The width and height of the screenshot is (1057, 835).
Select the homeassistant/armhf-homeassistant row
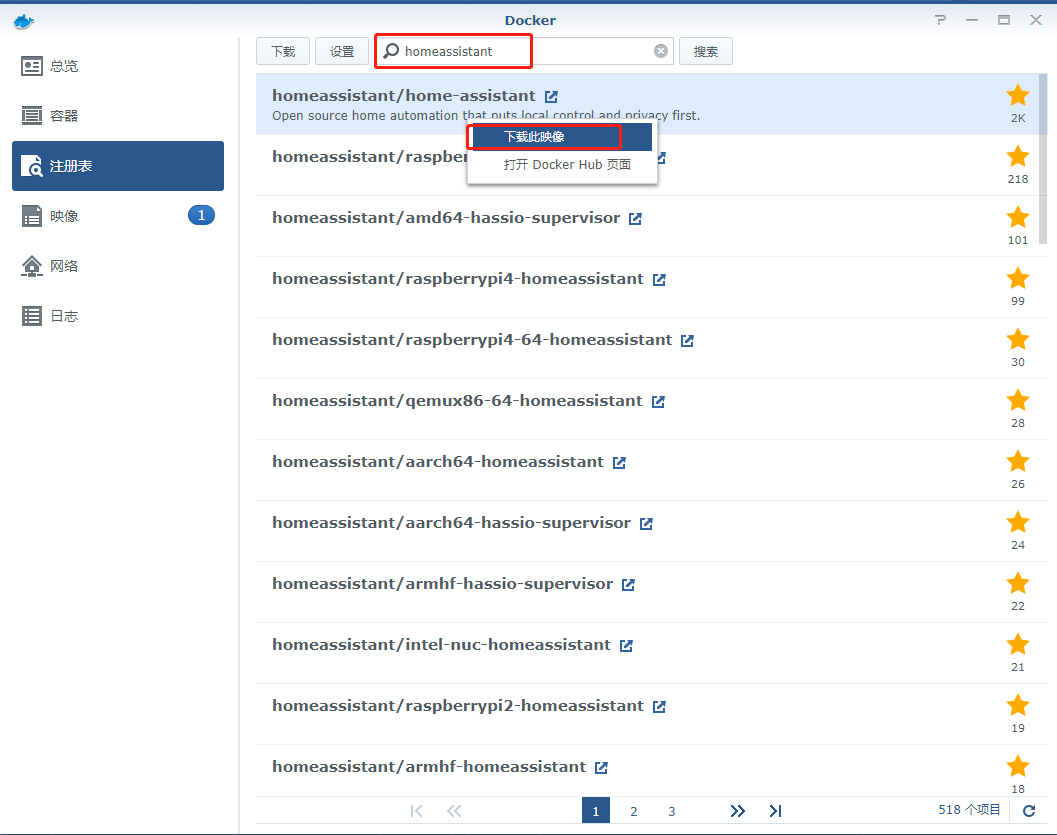point(648,770)
